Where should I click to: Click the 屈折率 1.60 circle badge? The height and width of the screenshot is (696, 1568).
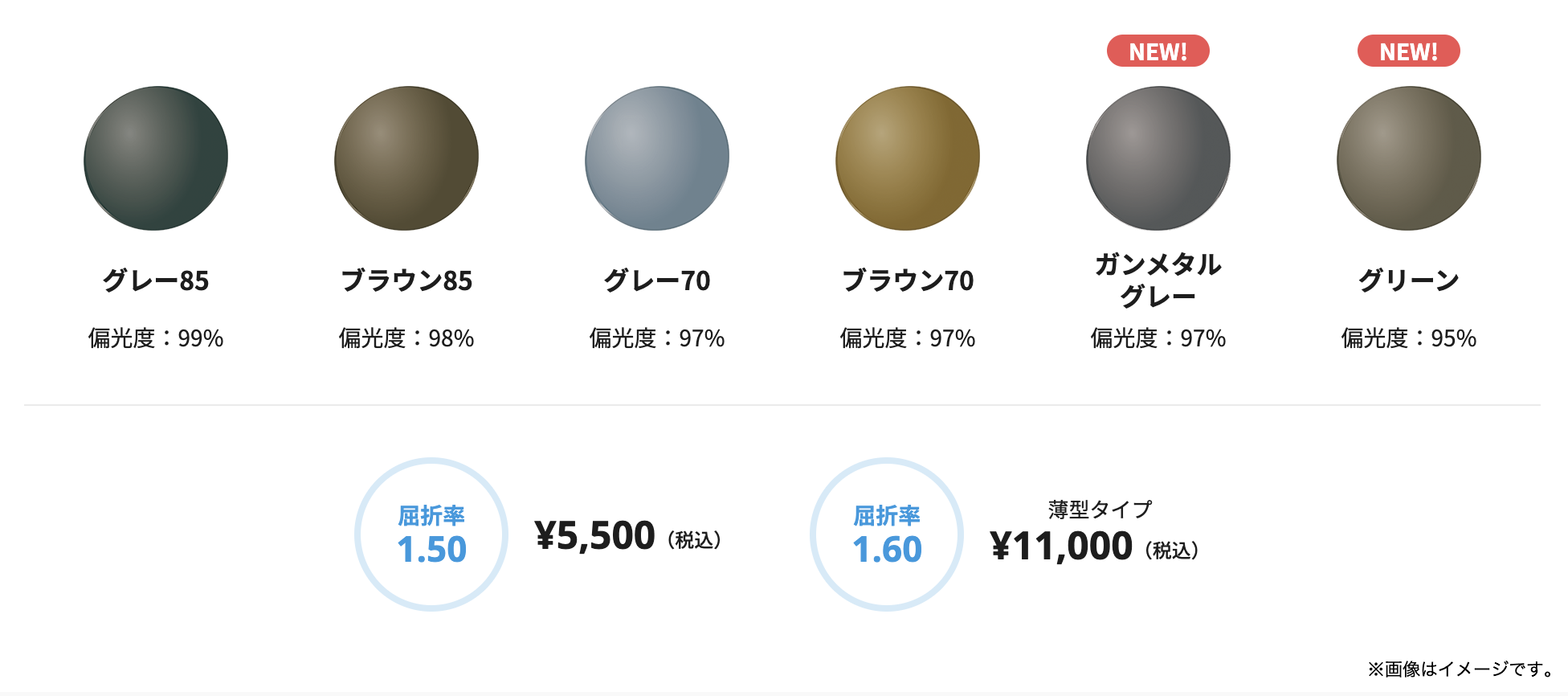click(887, 534)
